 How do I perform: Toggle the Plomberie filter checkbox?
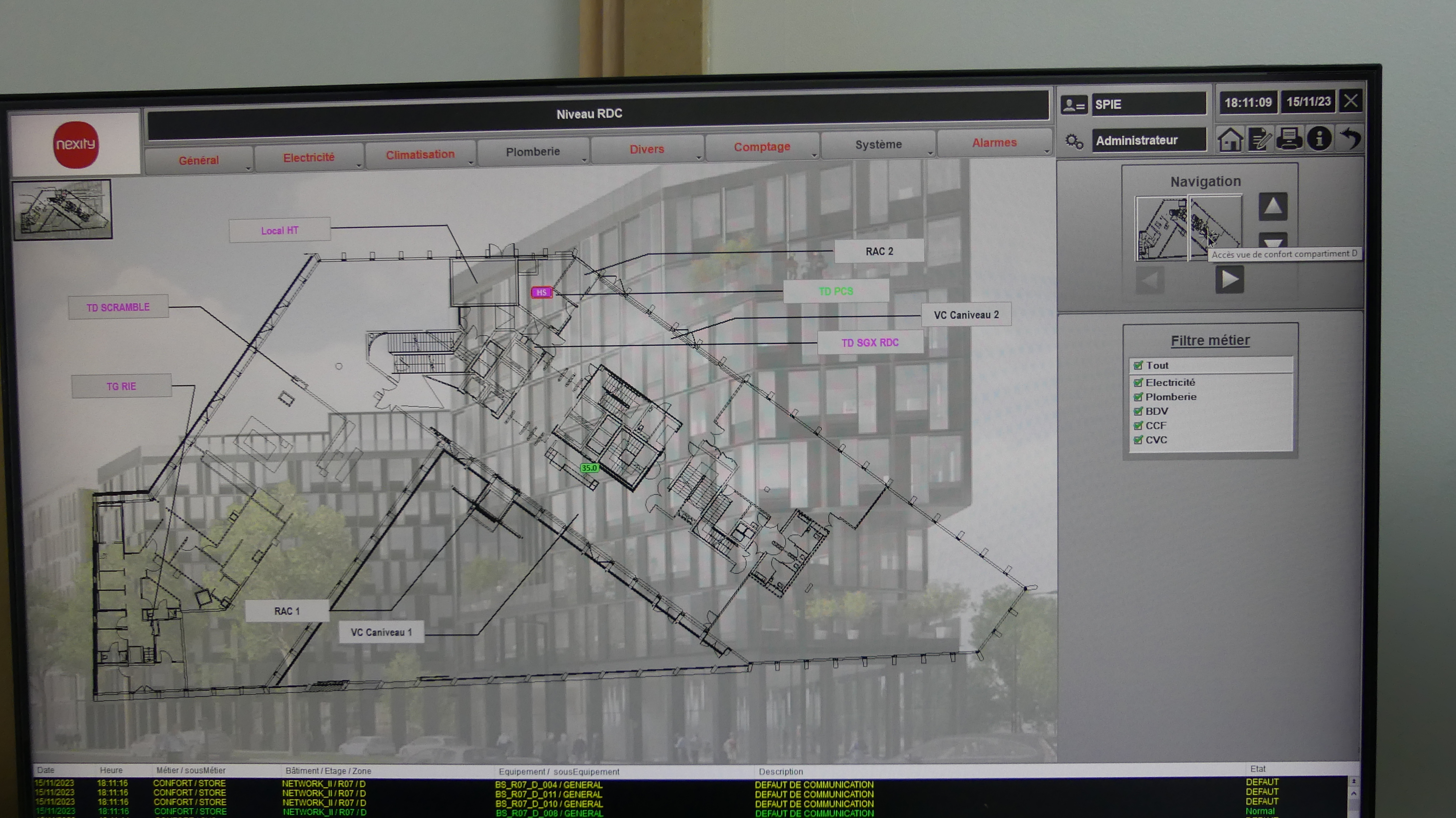click(x=1138, y=397)
